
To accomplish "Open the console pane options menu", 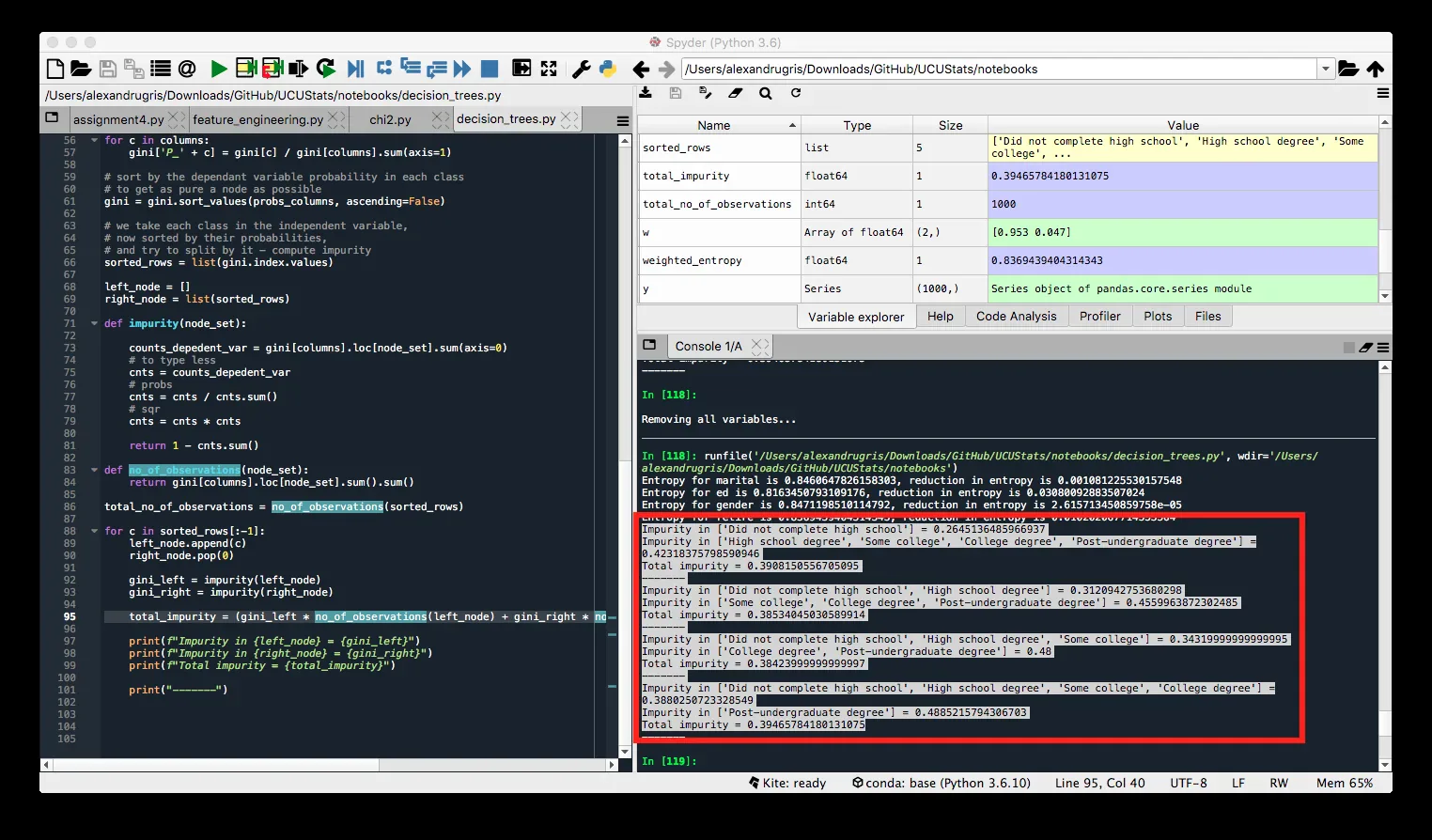I will 1383,347.
